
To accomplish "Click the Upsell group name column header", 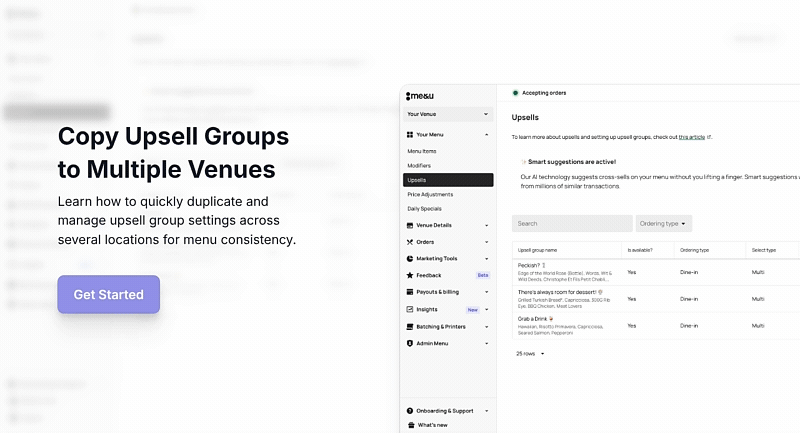I will tap(537, 250).
